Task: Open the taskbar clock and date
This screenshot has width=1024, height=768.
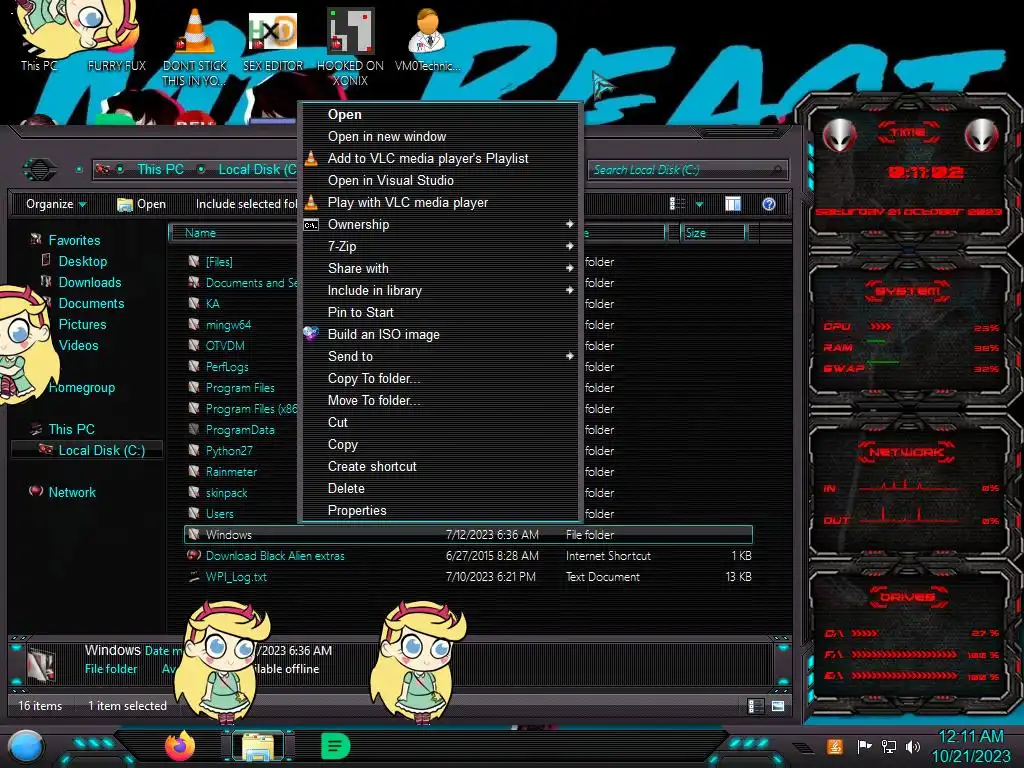Action: pyautogui.click(x=971, y=746)
